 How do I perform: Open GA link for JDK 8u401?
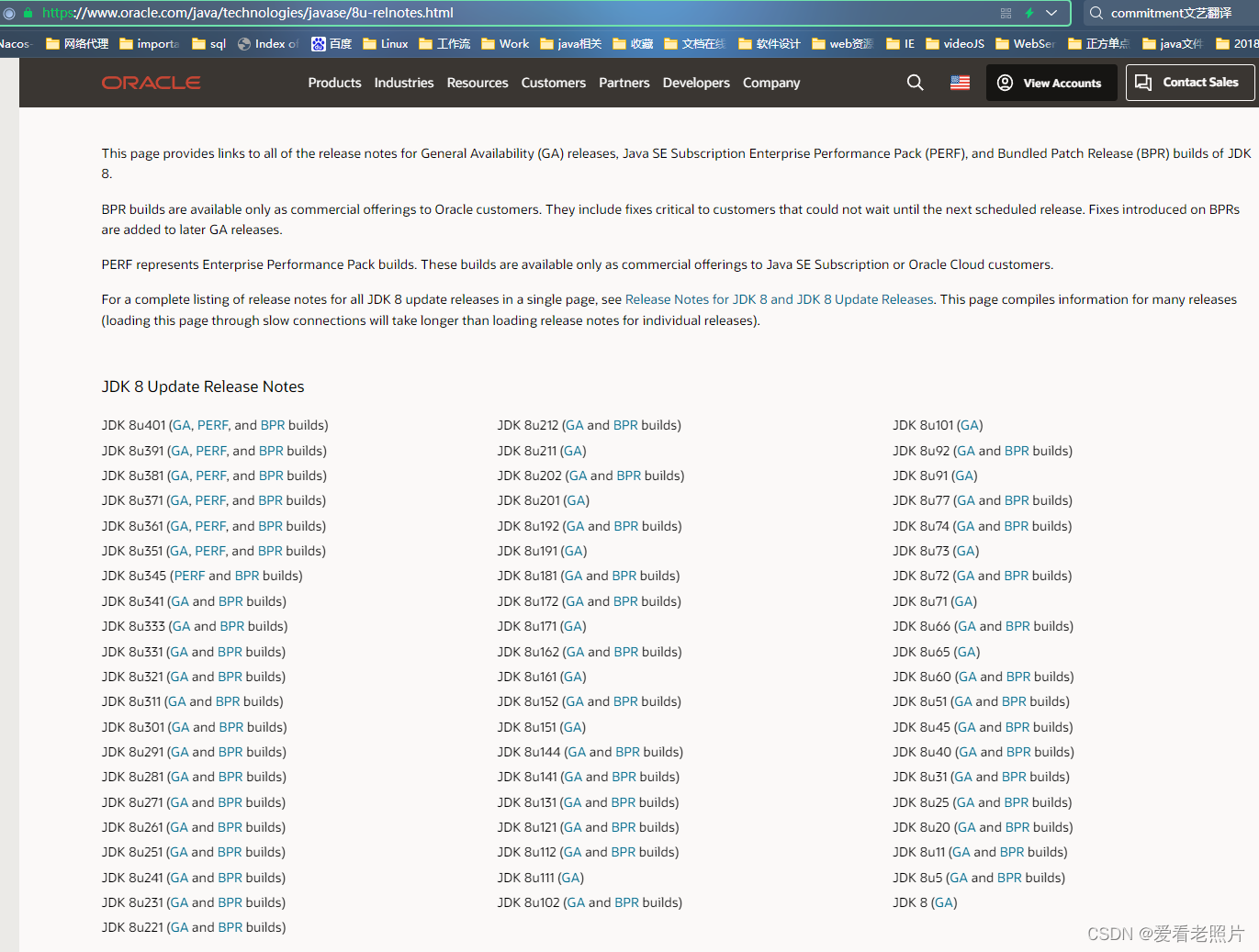182,425
